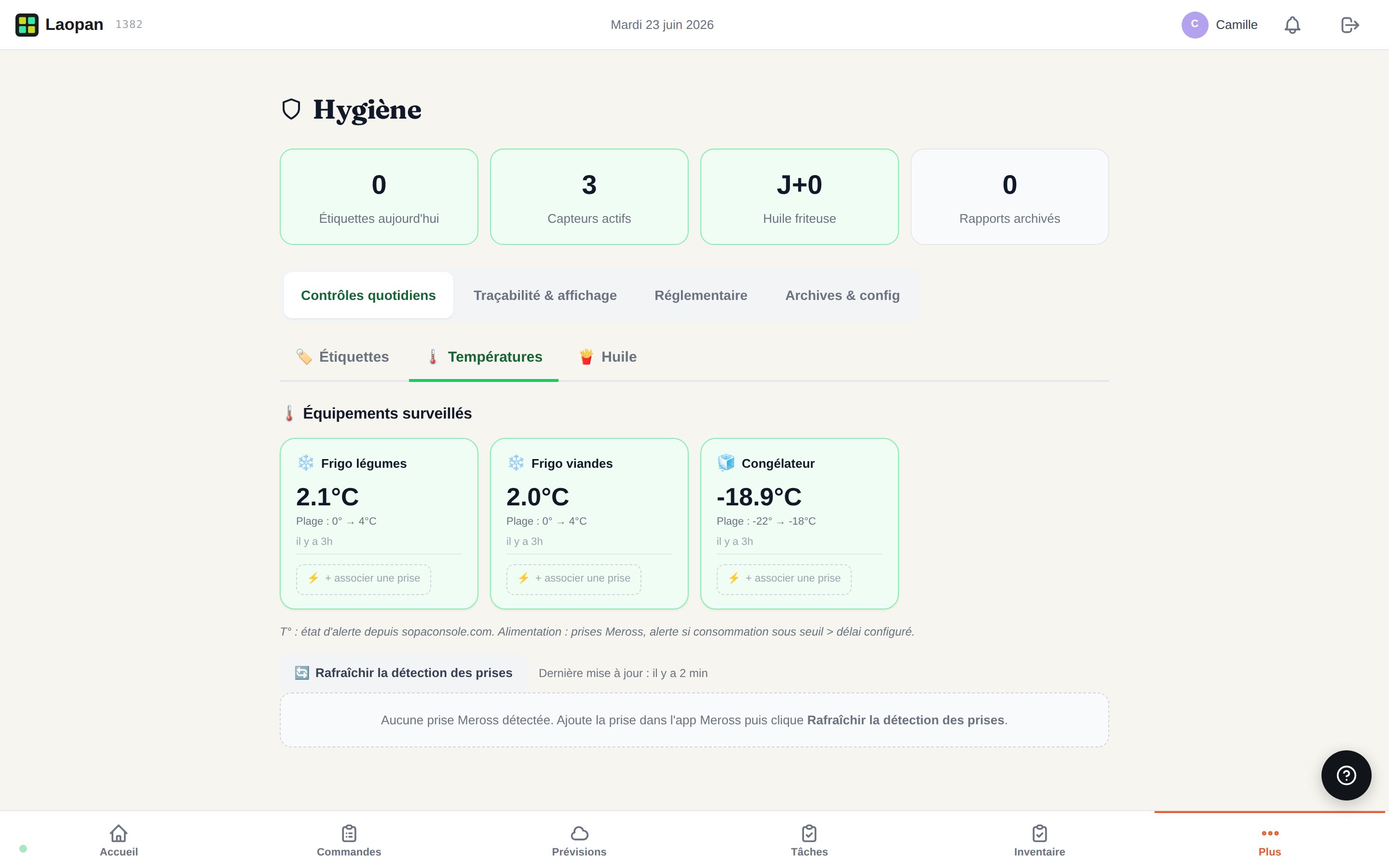Click the Plus three-dots icon
The width and height of the screenshot is (1389, 868).
click(1269, 833)
